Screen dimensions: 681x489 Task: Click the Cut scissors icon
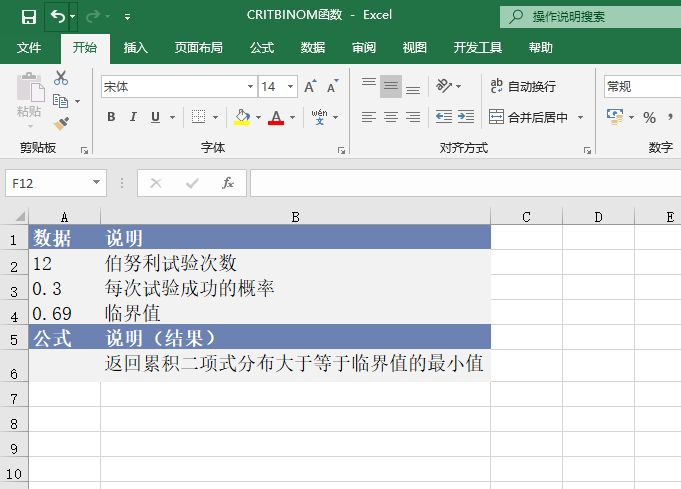61,78
